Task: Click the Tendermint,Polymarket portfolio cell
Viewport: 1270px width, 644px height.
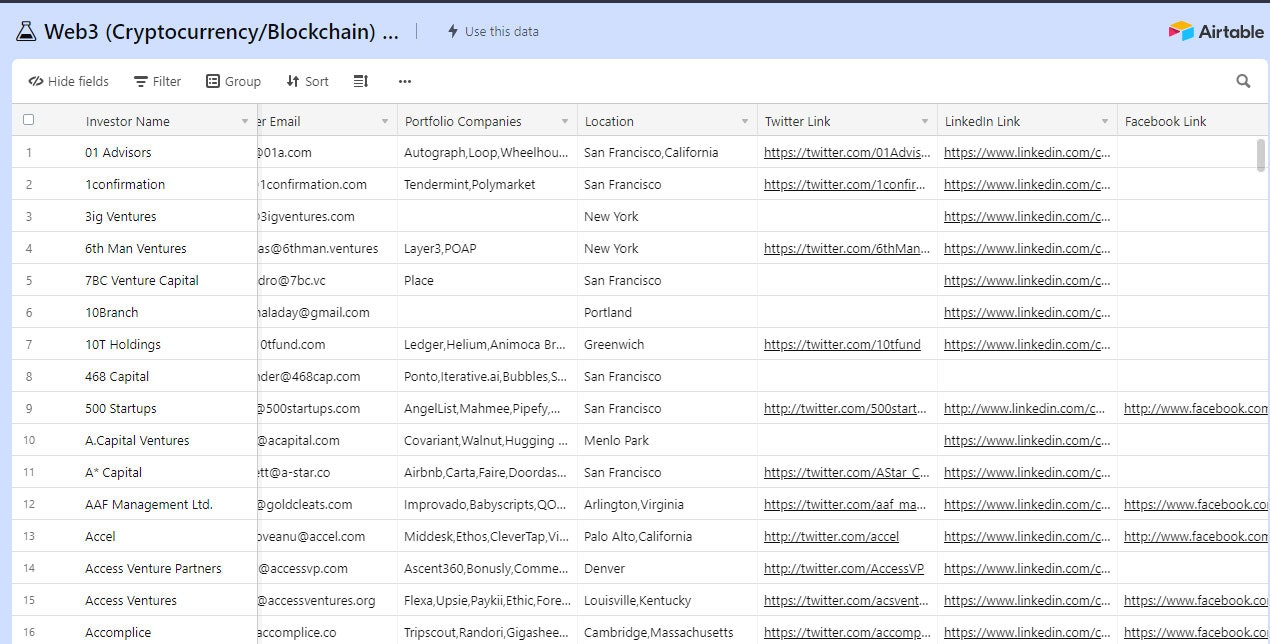Action: (487, 185)
